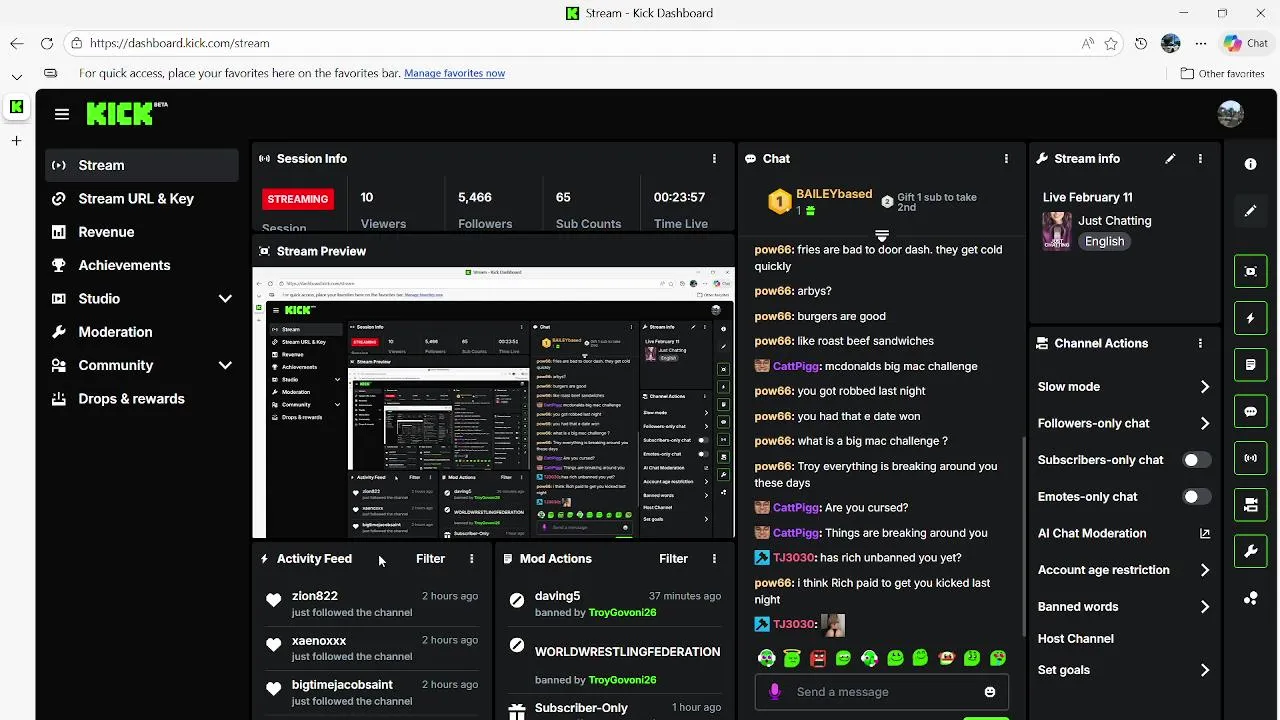Screen dimensions: 1280x720
Task: Collapse the pinned leaderboard handle in chat
Action: [x=881, y=236]
